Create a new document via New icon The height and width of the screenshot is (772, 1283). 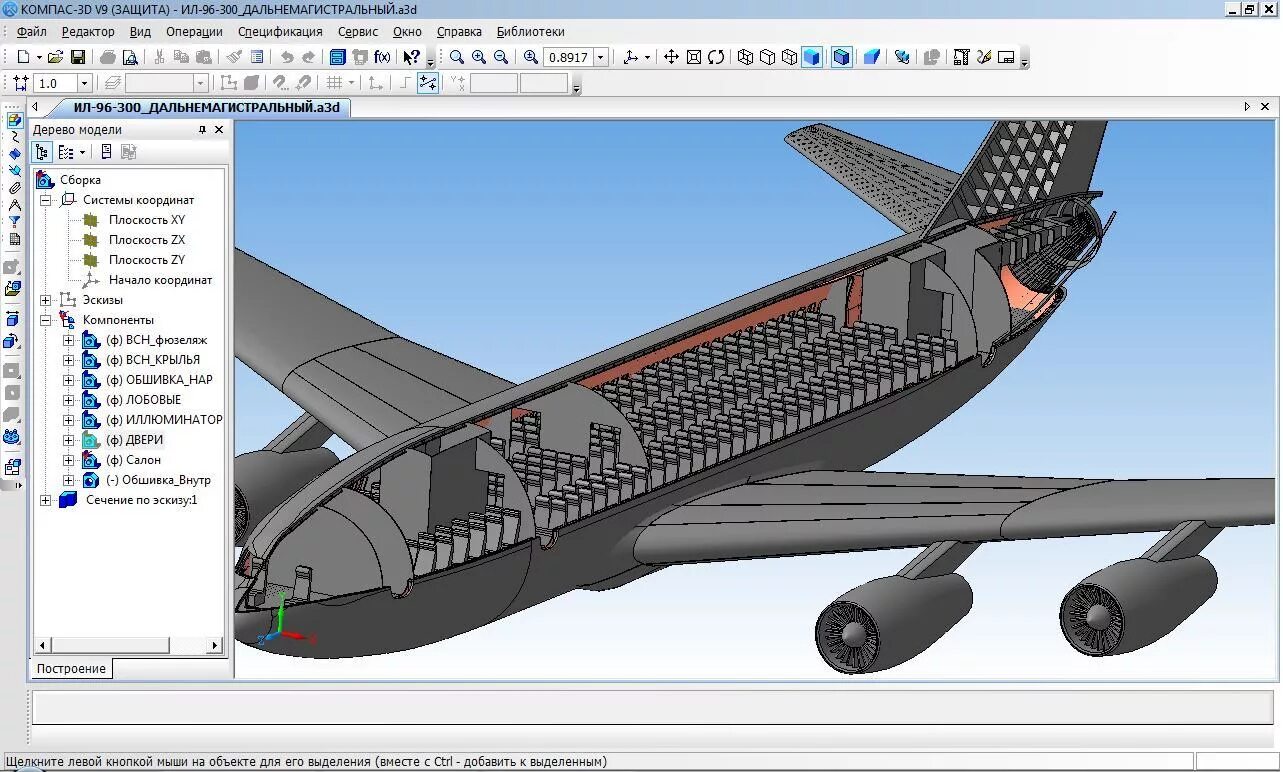tap(23, 57)
